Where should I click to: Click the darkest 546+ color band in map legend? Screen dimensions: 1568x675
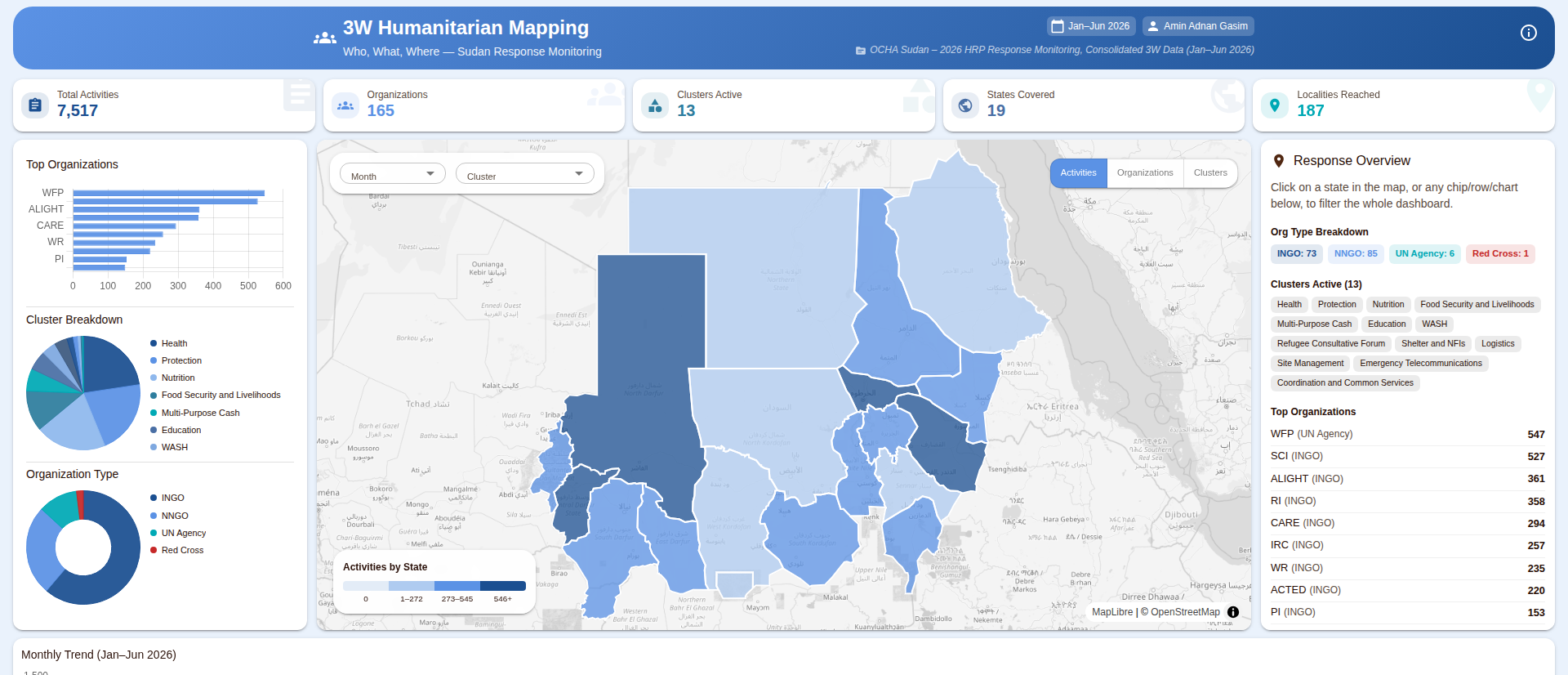[502, 586]
